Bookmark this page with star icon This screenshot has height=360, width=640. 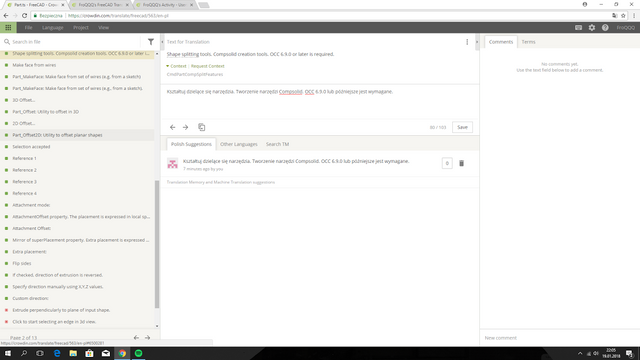pyautogui.click(x=623, y=16)
